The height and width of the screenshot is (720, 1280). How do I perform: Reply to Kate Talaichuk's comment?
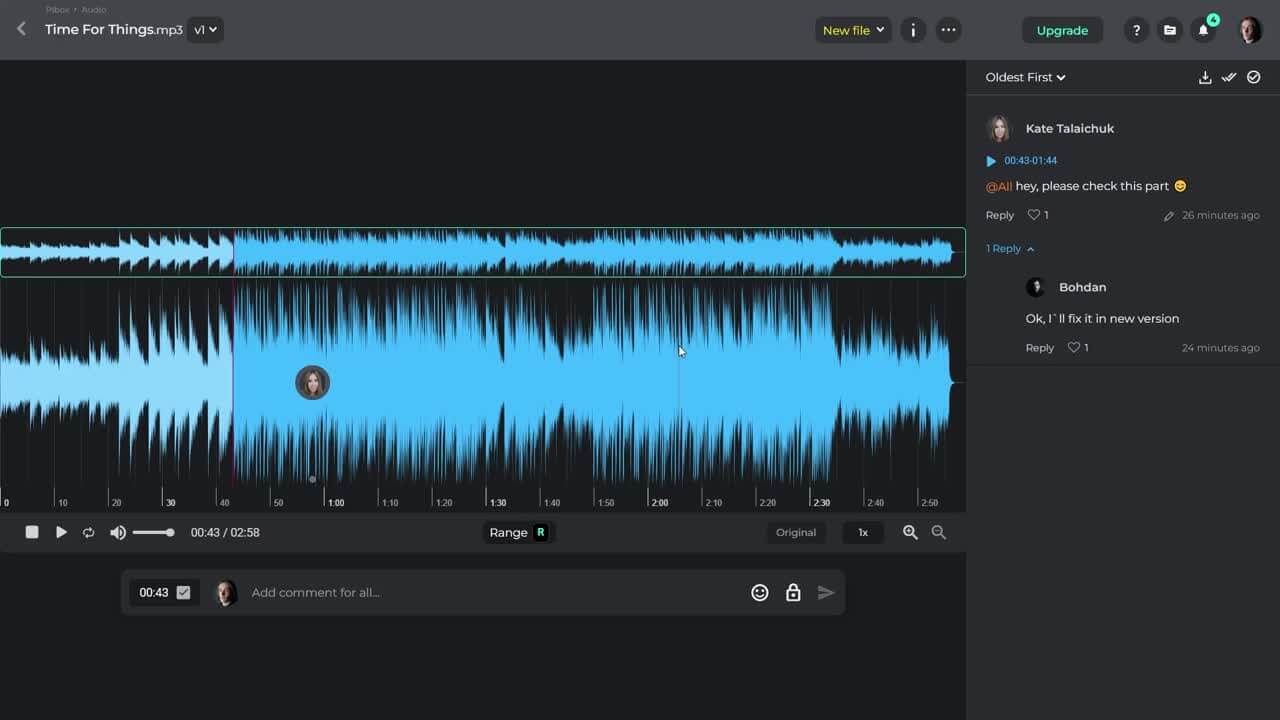999,214
